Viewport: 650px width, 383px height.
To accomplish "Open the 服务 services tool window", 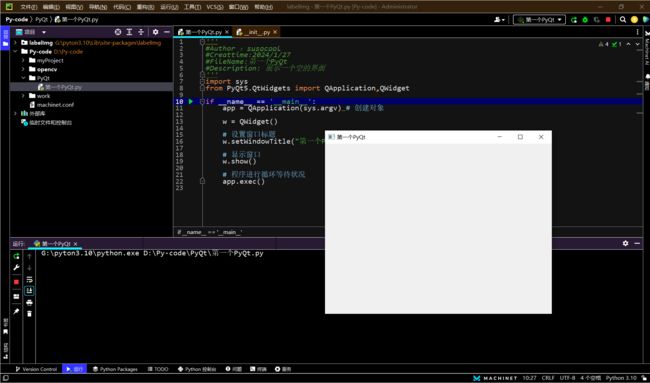I will [283, 369].
